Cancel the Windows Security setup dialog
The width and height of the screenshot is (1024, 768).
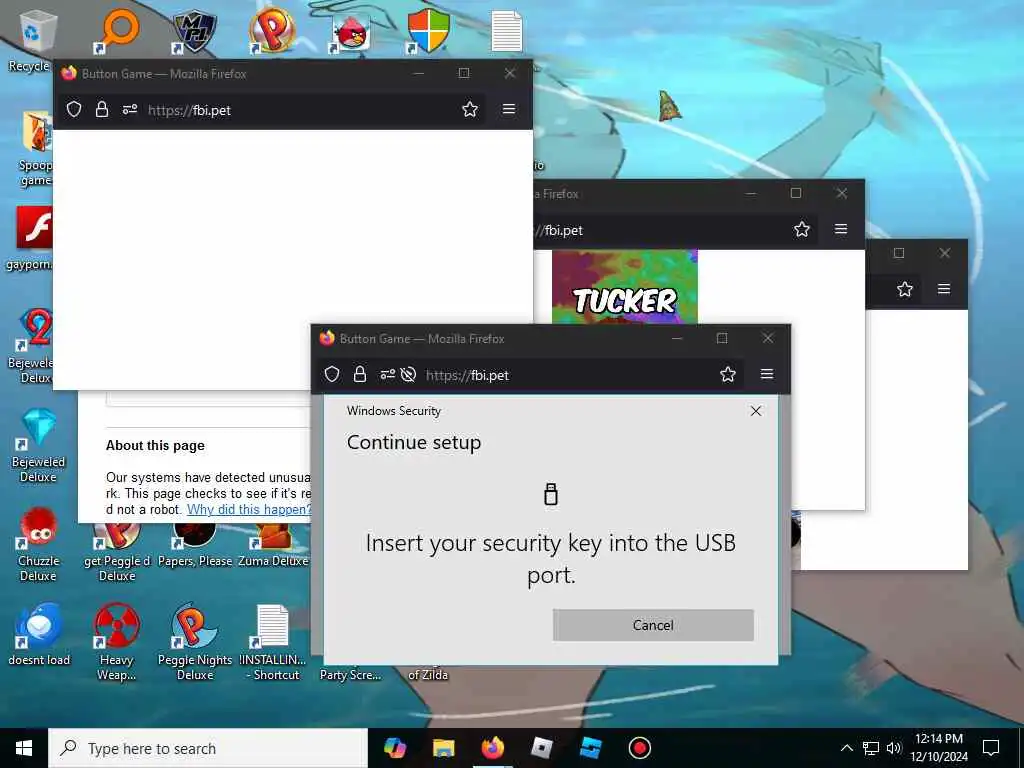(653, 625)
